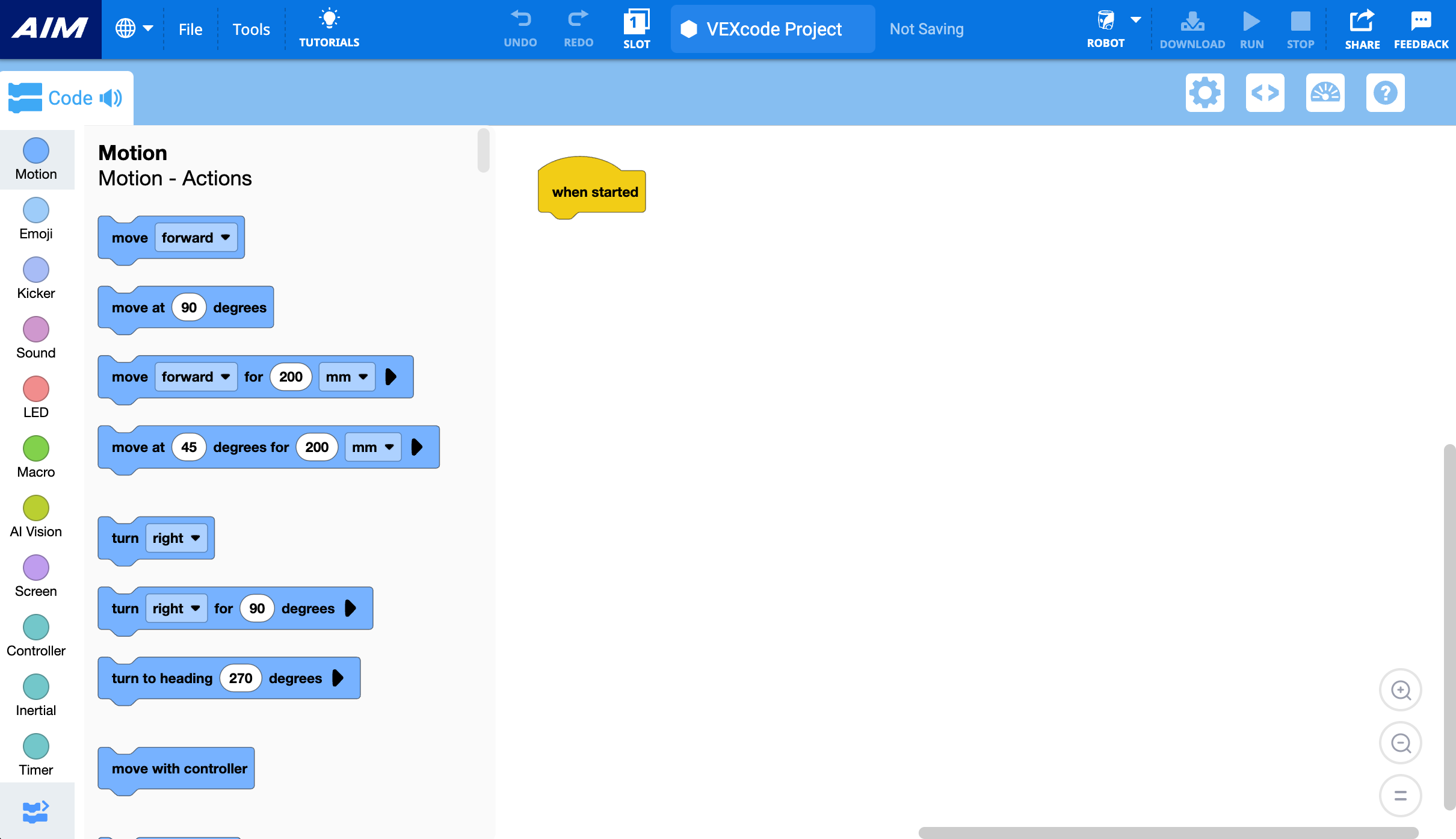
Task: Select the Inertial sensor category
Action: [x=35, y=694]
